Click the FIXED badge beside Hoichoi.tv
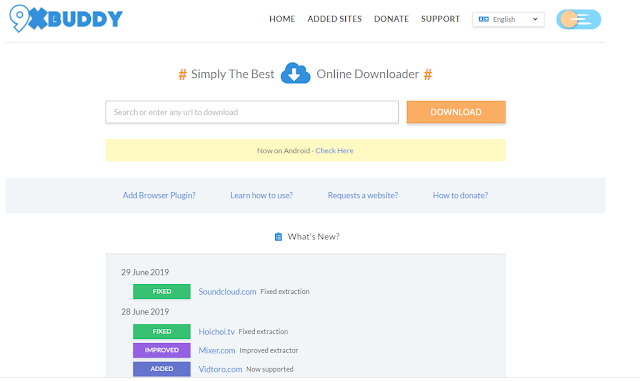 pyautogui.click(x=162, y=332)
